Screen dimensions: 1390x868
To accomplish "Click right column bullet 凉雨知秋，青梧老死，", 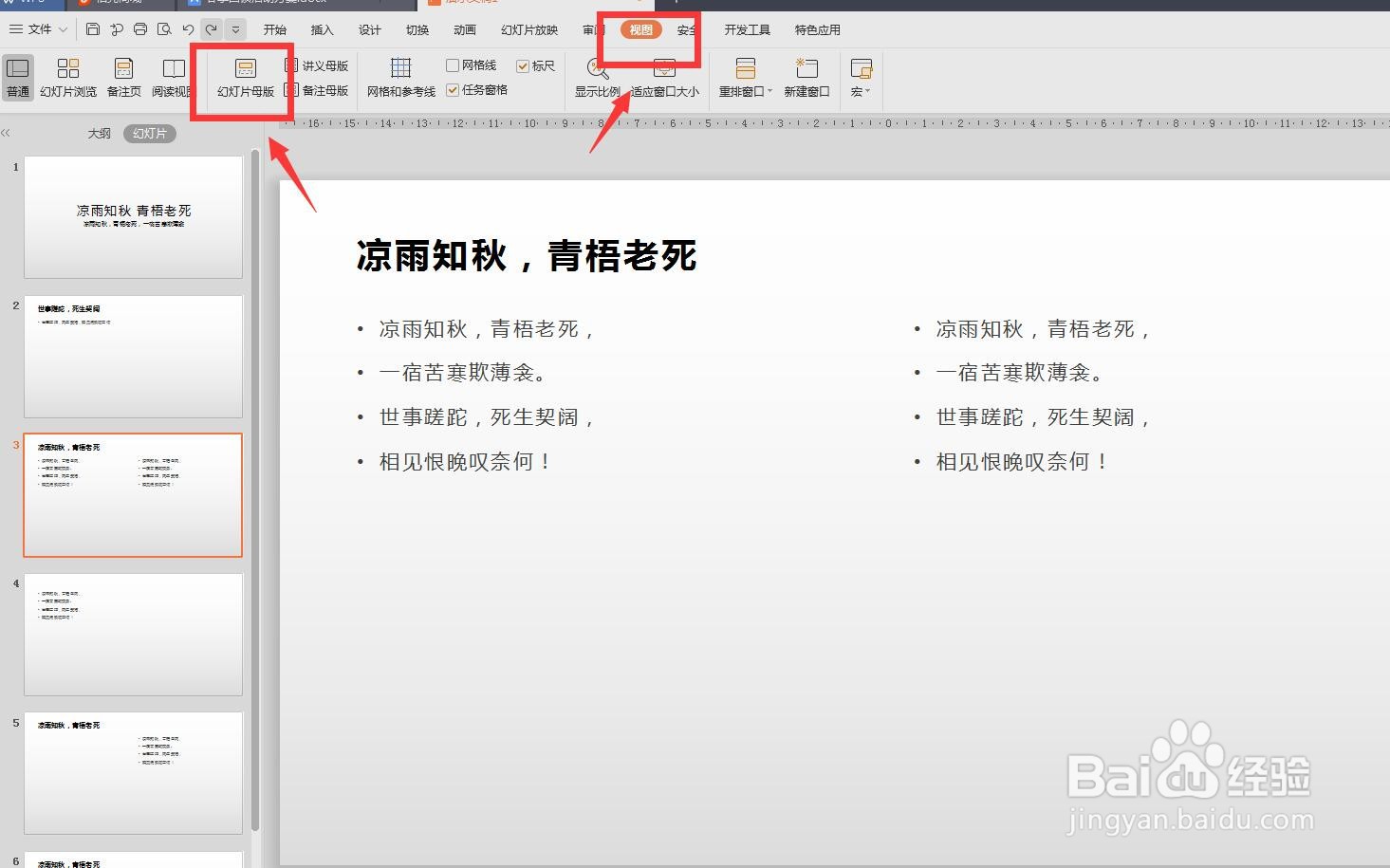I will 1044,329.
